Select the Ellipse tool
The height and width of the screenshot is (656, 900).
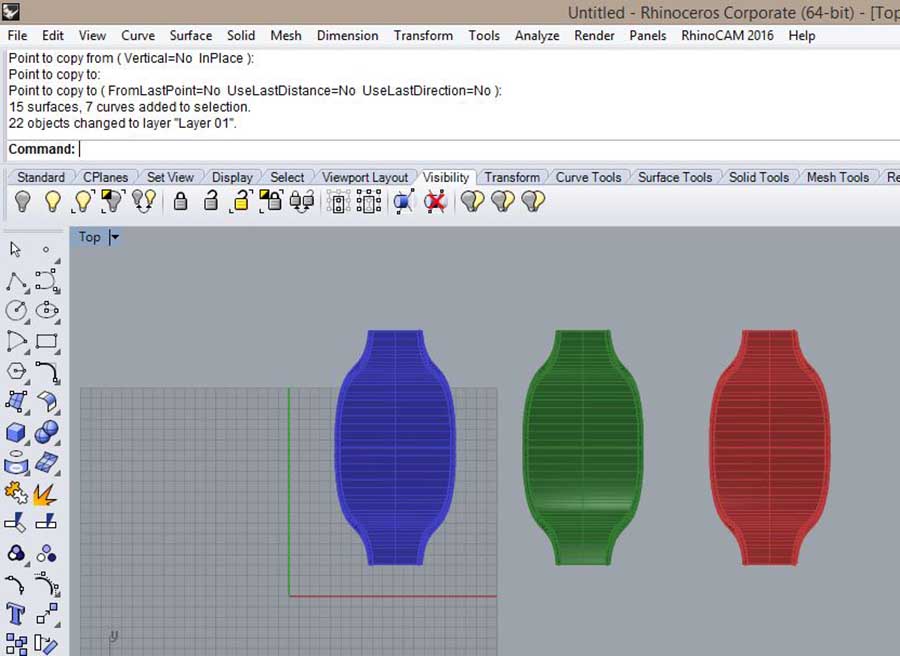coord(47,310)
